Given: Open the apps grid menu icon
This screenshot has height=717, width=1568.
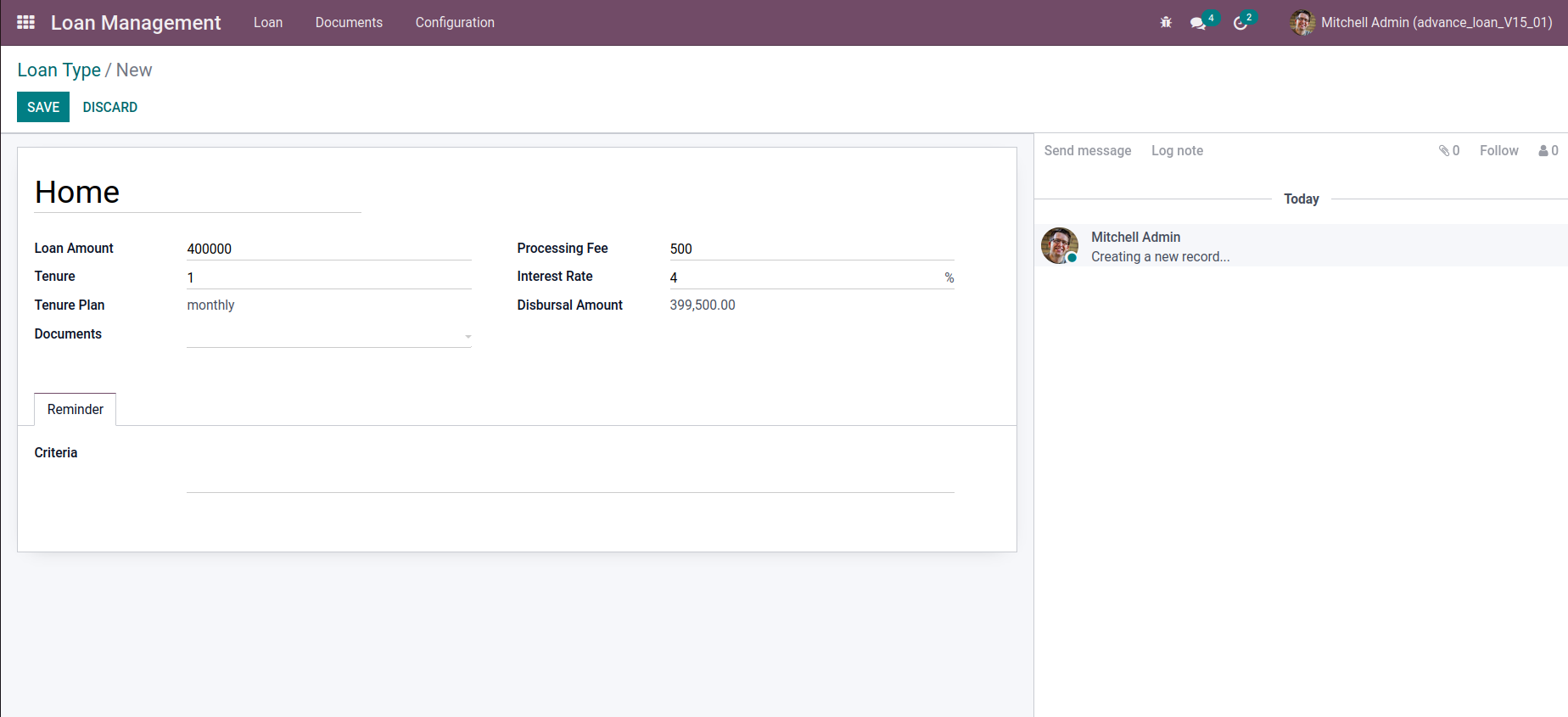Looking at the screenshot, I should (25, 23).
